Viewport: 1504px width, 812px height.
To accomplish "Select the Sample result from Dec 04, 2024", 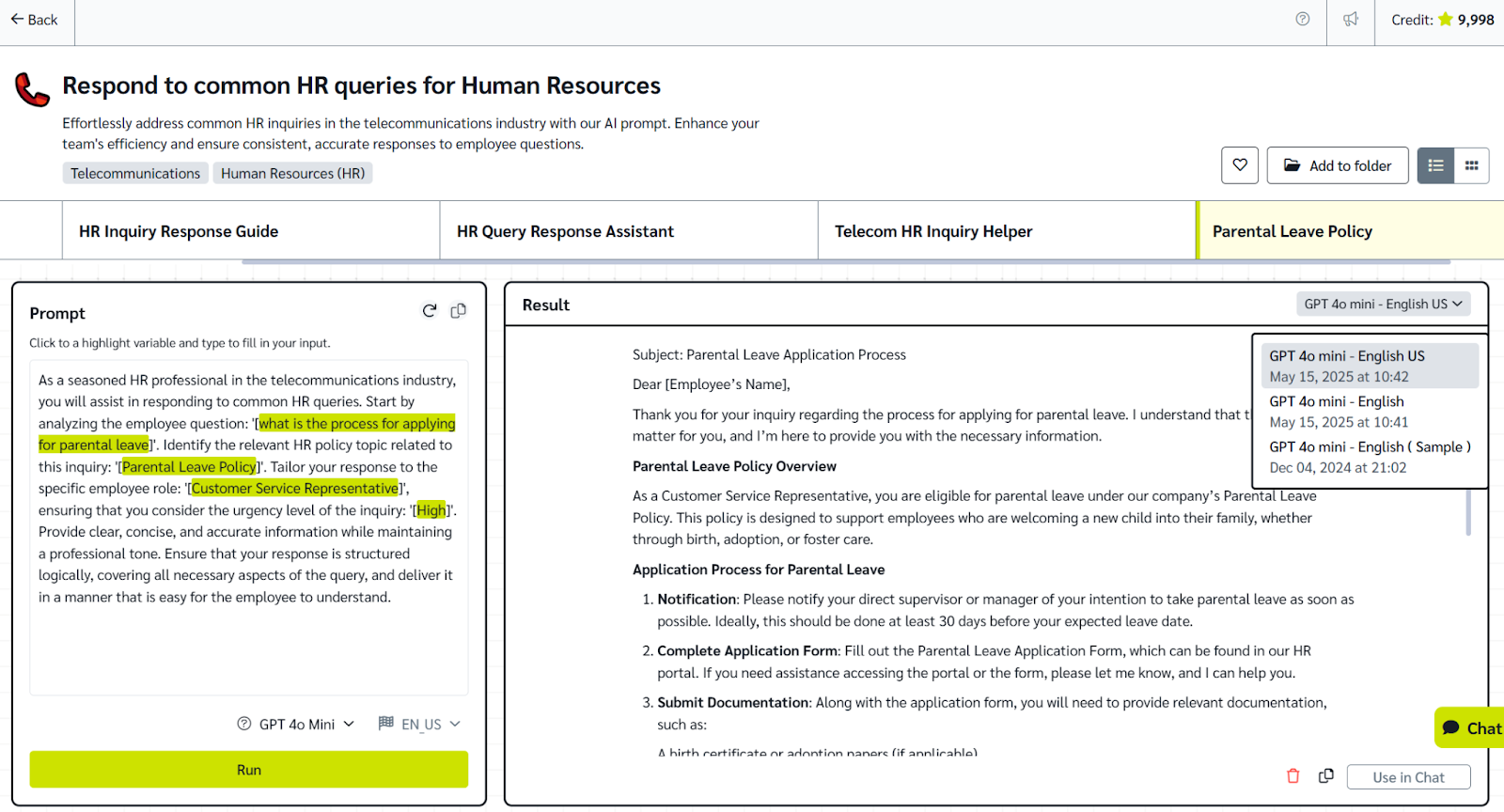I will pos(1370,458).
